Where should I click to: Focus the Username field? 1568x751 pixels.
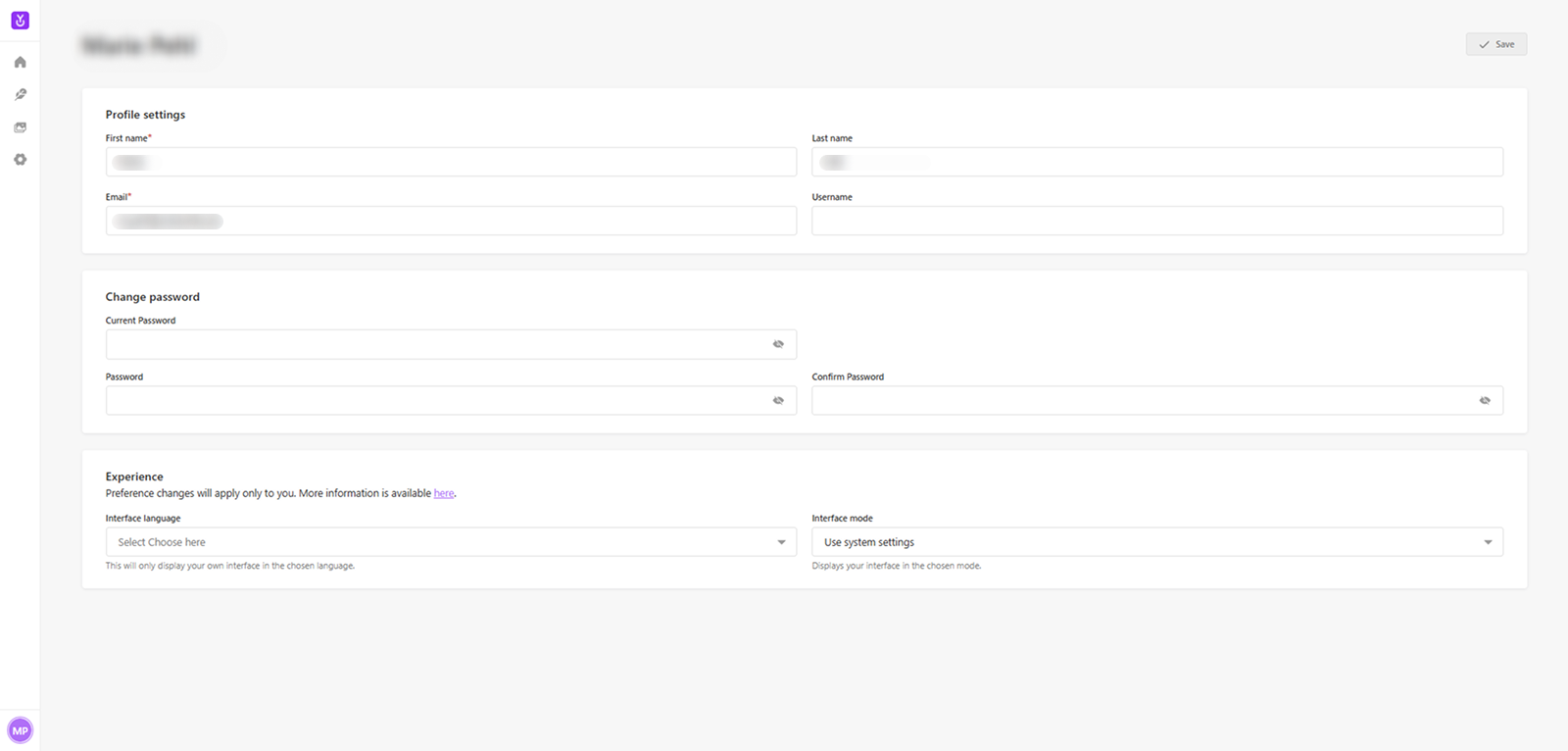click(1157, 221)
